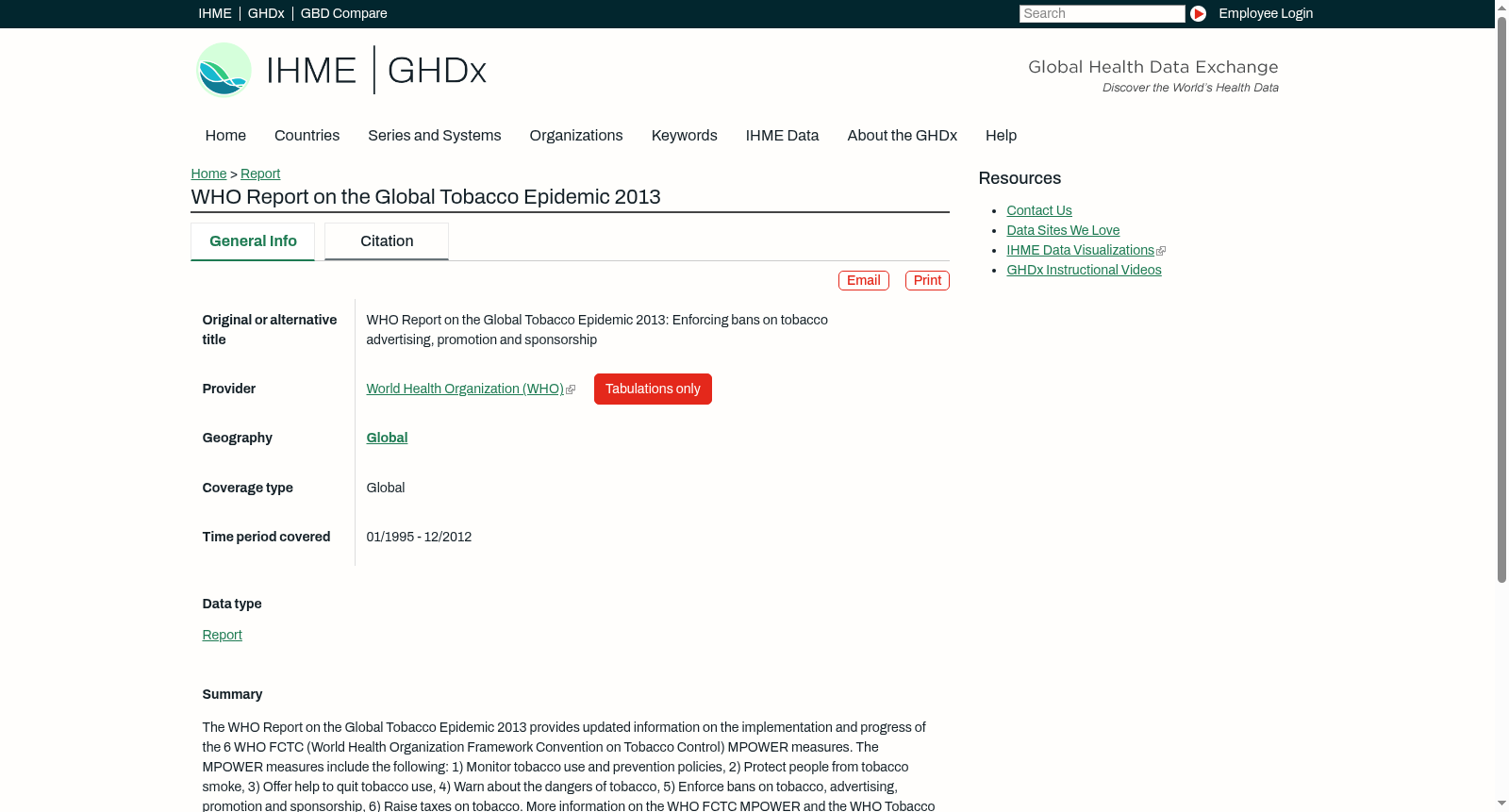Open the Home menu item

[225, 136]
